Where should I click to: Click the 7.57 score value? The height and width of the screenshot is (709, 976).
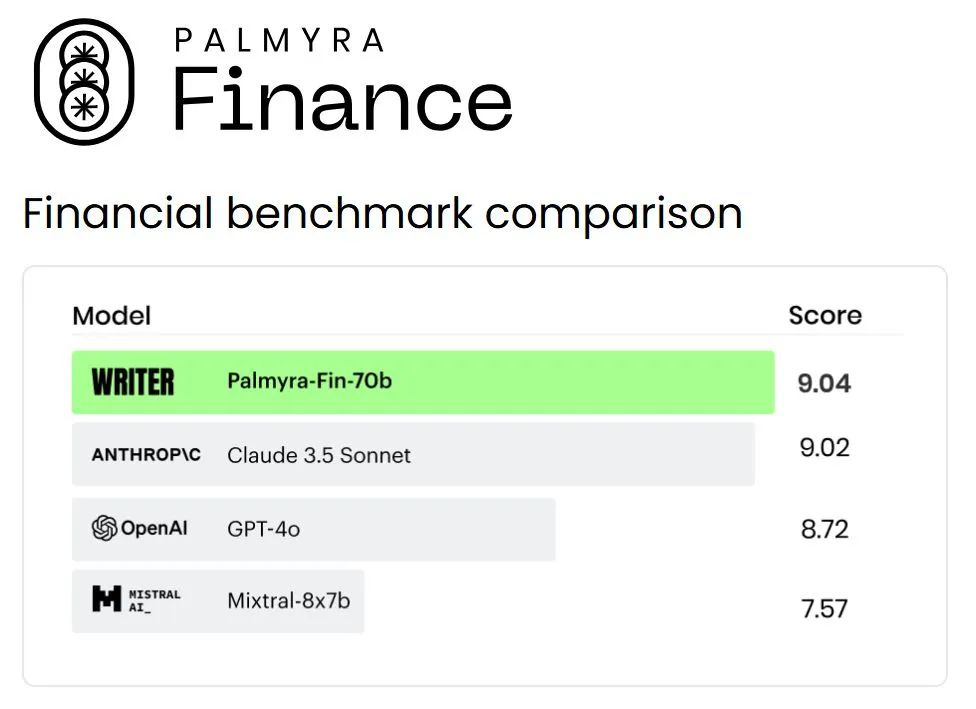824,608
